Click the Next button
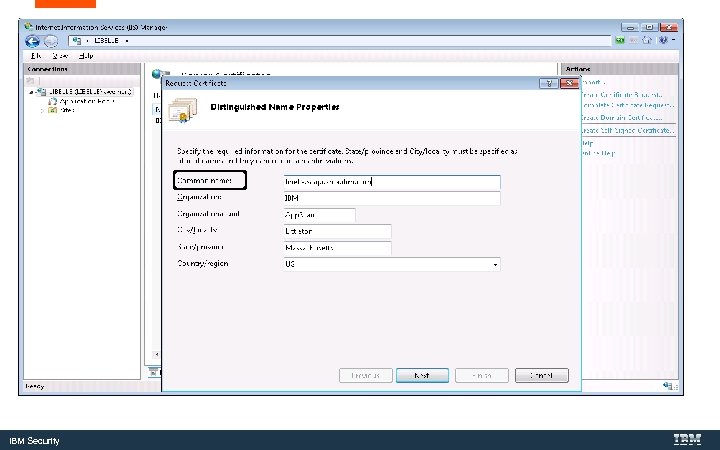Viewport: 720px width, 450px height. [422, 375]
